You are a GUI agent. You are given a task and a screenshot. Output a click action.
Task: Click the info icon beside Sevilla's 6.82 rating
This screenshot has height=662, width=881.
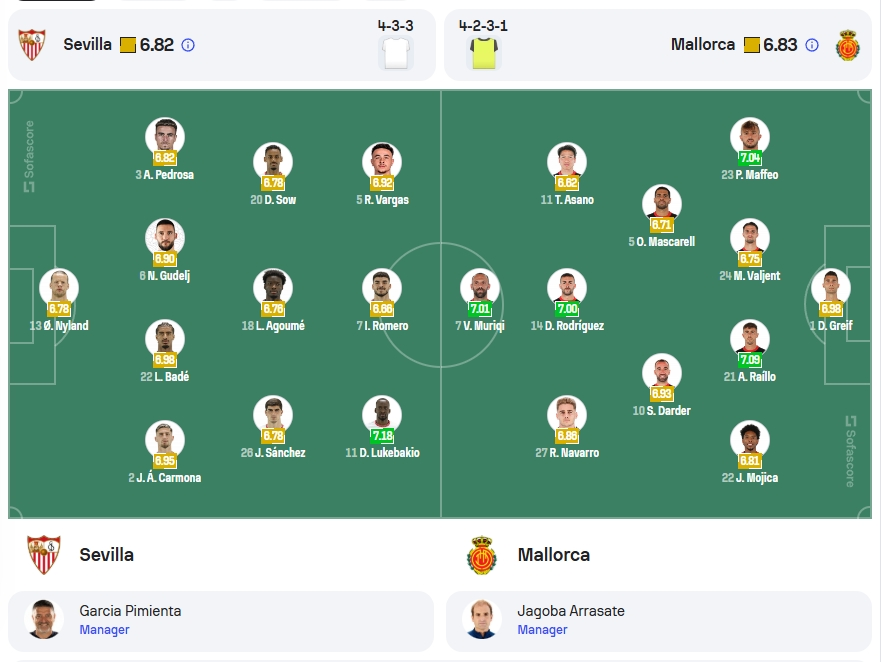188,45
